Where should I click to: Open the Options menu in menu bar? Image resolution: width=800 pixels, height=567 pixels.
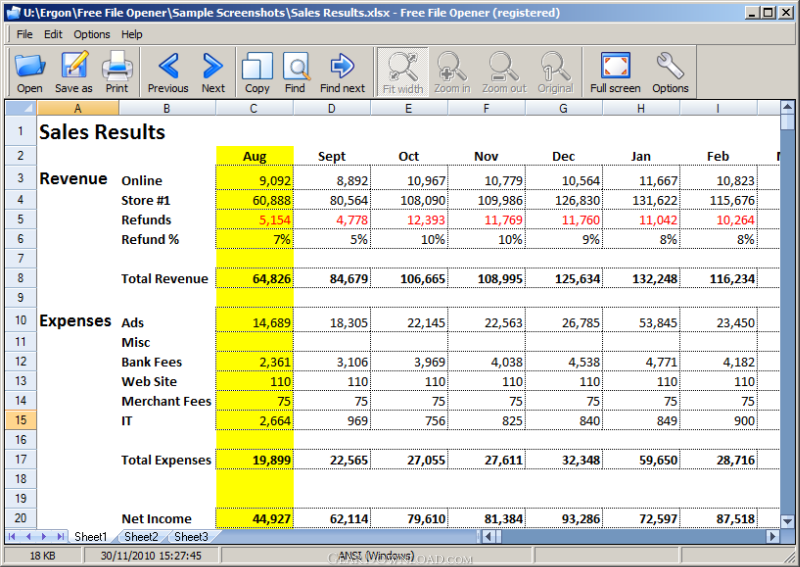92,34
